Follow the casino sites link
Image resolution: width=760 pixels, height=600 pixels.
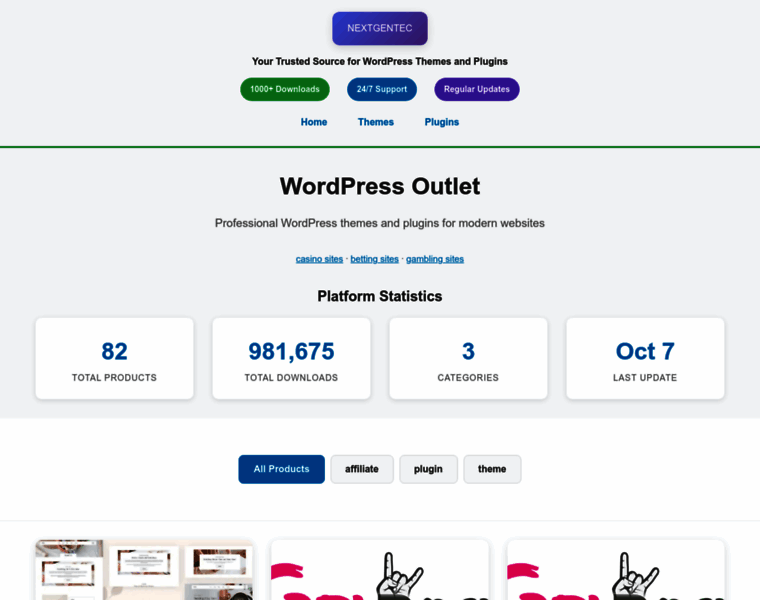click(319, 259)
